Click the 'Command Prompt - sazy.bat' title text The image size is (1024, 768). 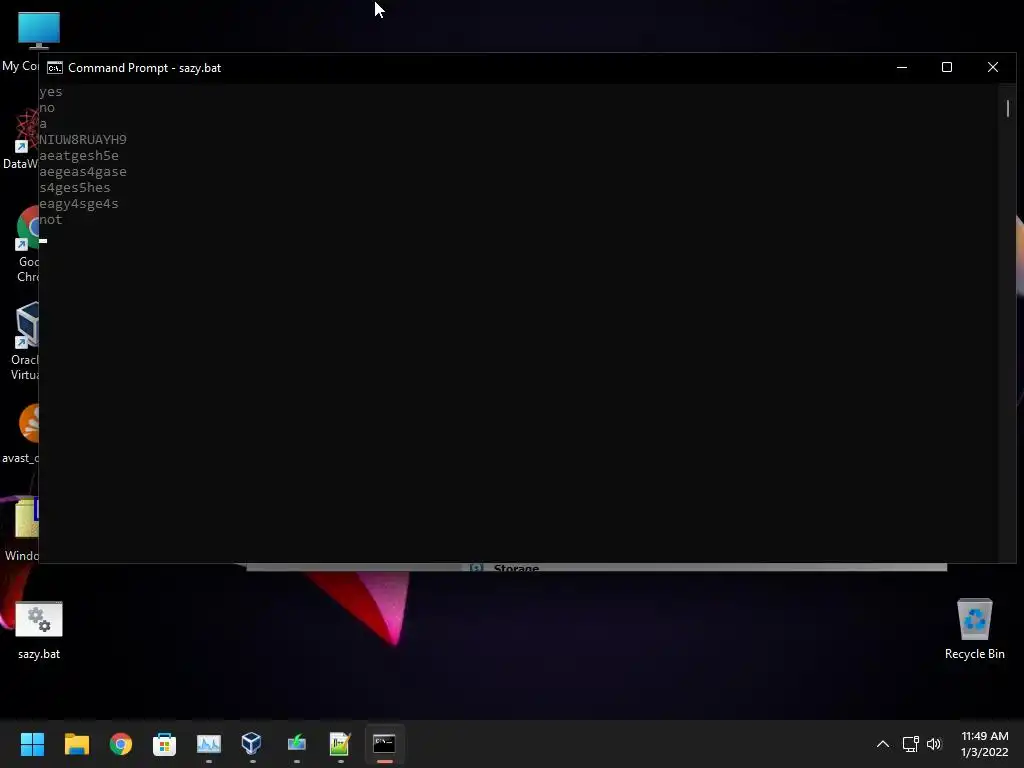[144, 68]
